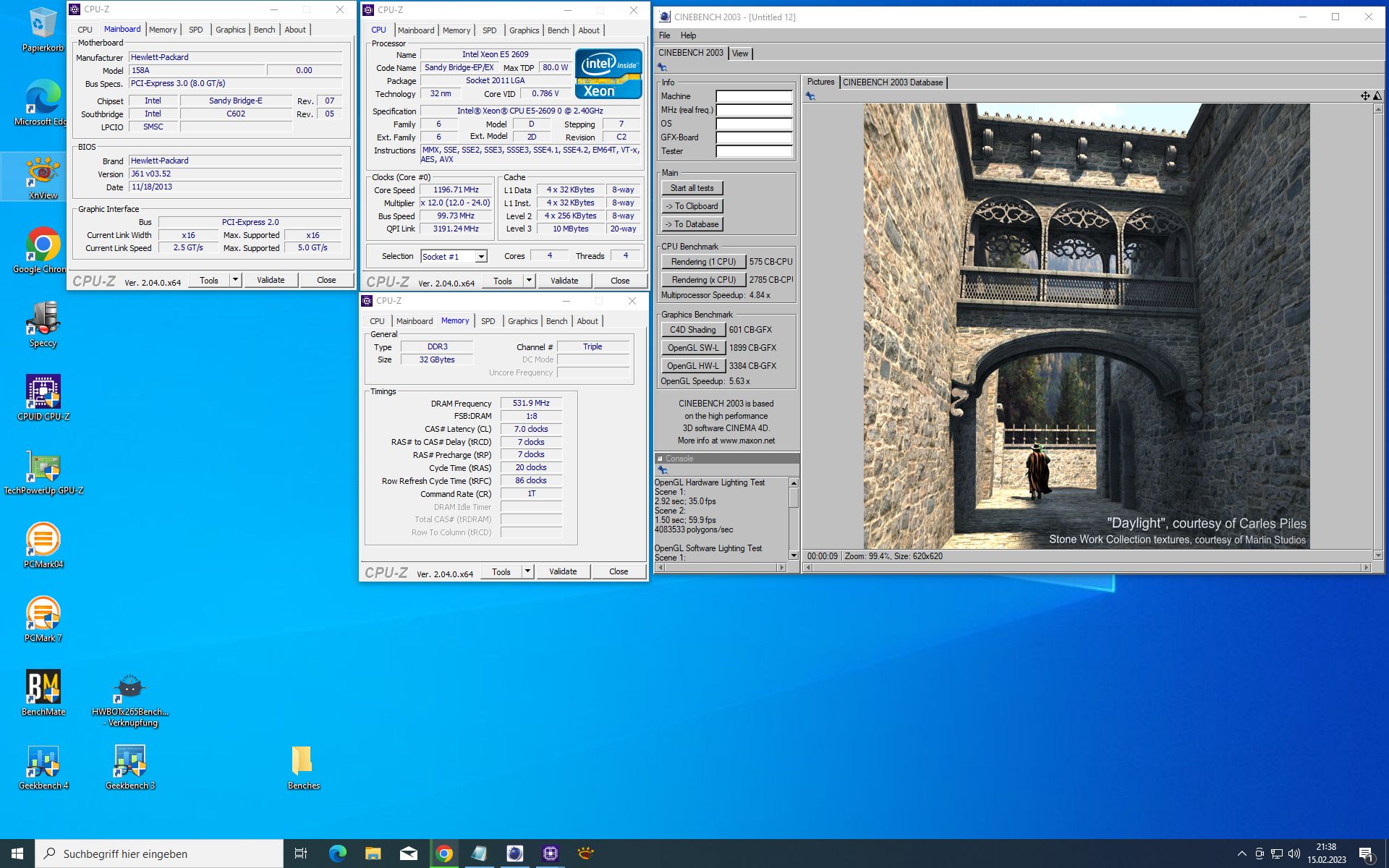The height and width of the screenshot is (868, 1389).
Task: Open the Google Chrome desktop shortcut
Action: (43, 250)
